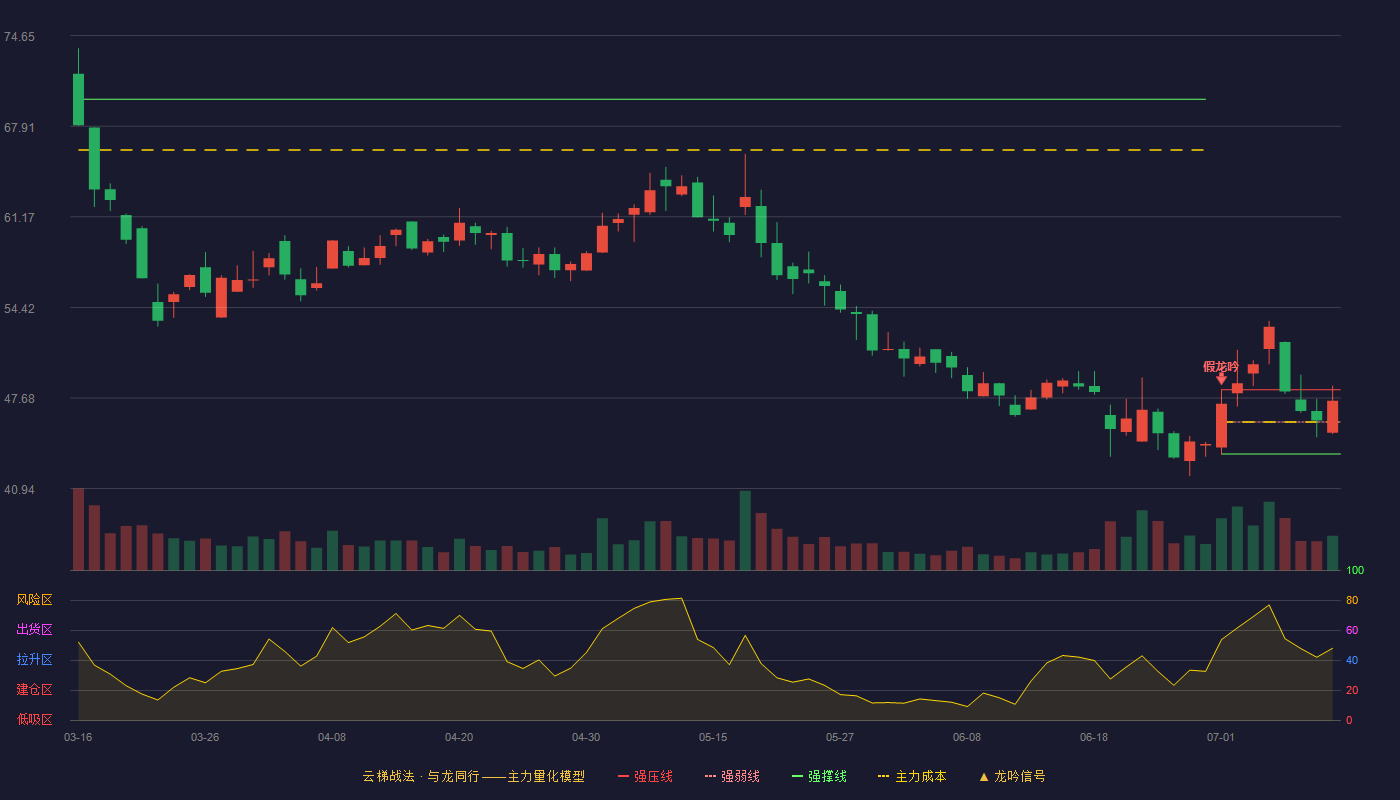Click the first green candlestick on 03-16
1400x800 pixels.
[78, 99]
